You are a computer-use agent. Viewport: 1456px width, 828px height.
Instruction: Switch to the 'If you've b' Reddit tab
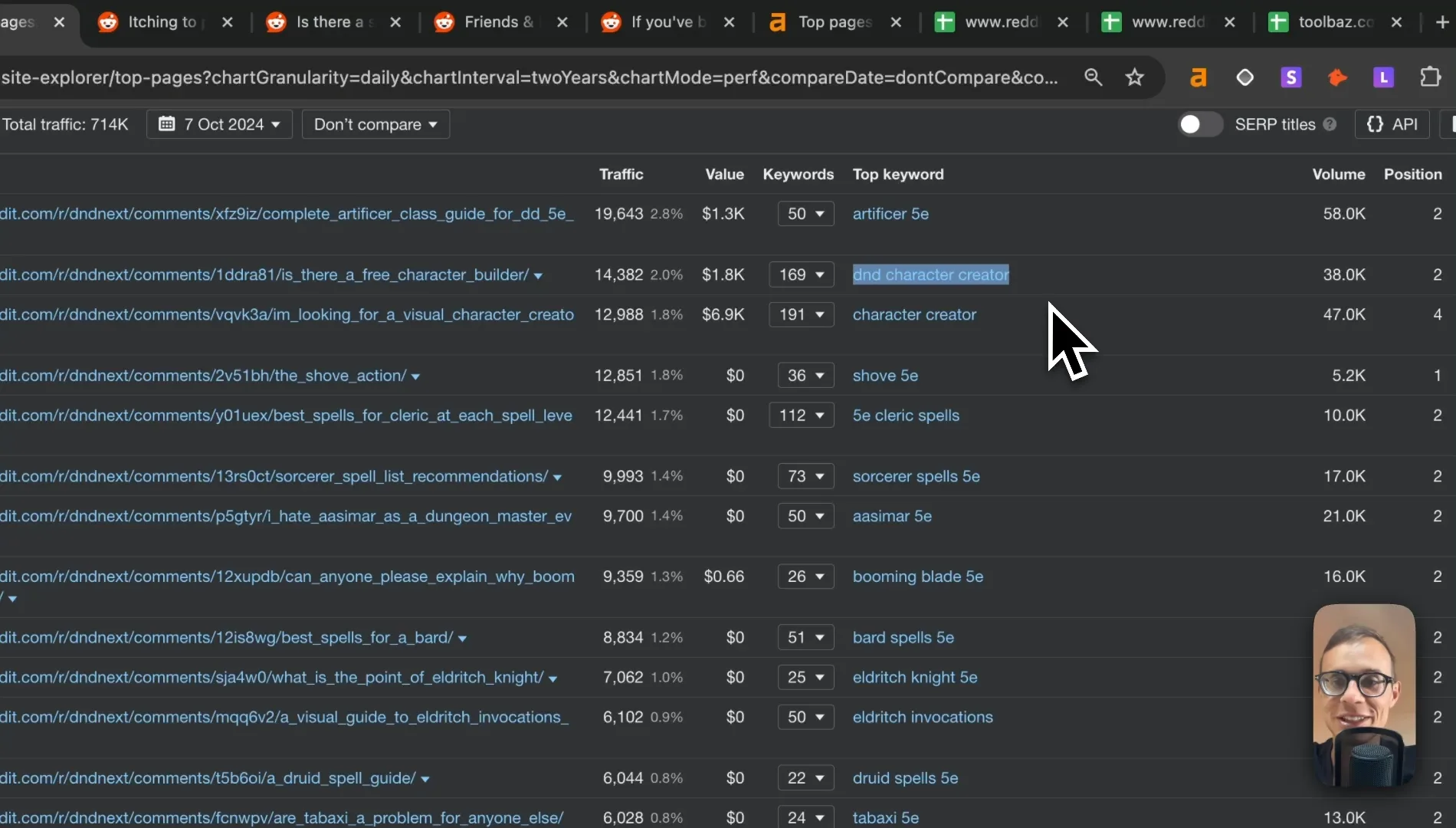(x=667, y=22)
